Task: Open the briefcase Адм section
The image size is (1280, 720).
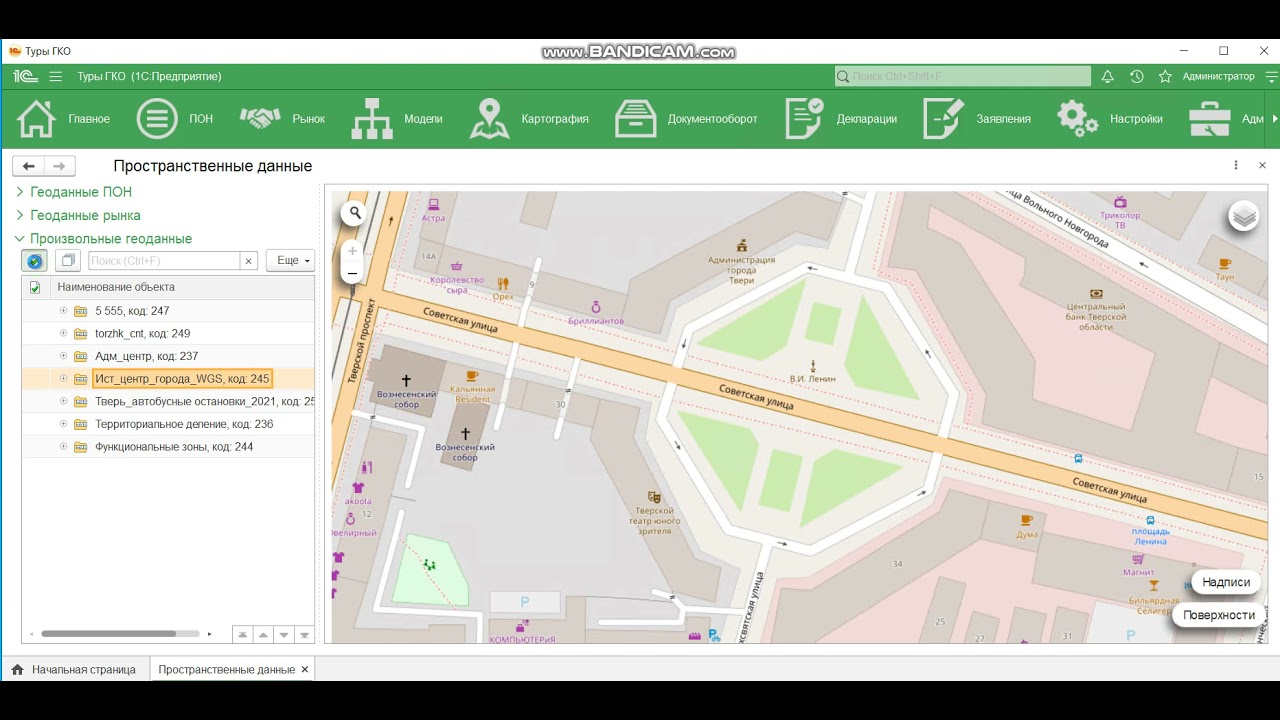Action: (1226, 119)
